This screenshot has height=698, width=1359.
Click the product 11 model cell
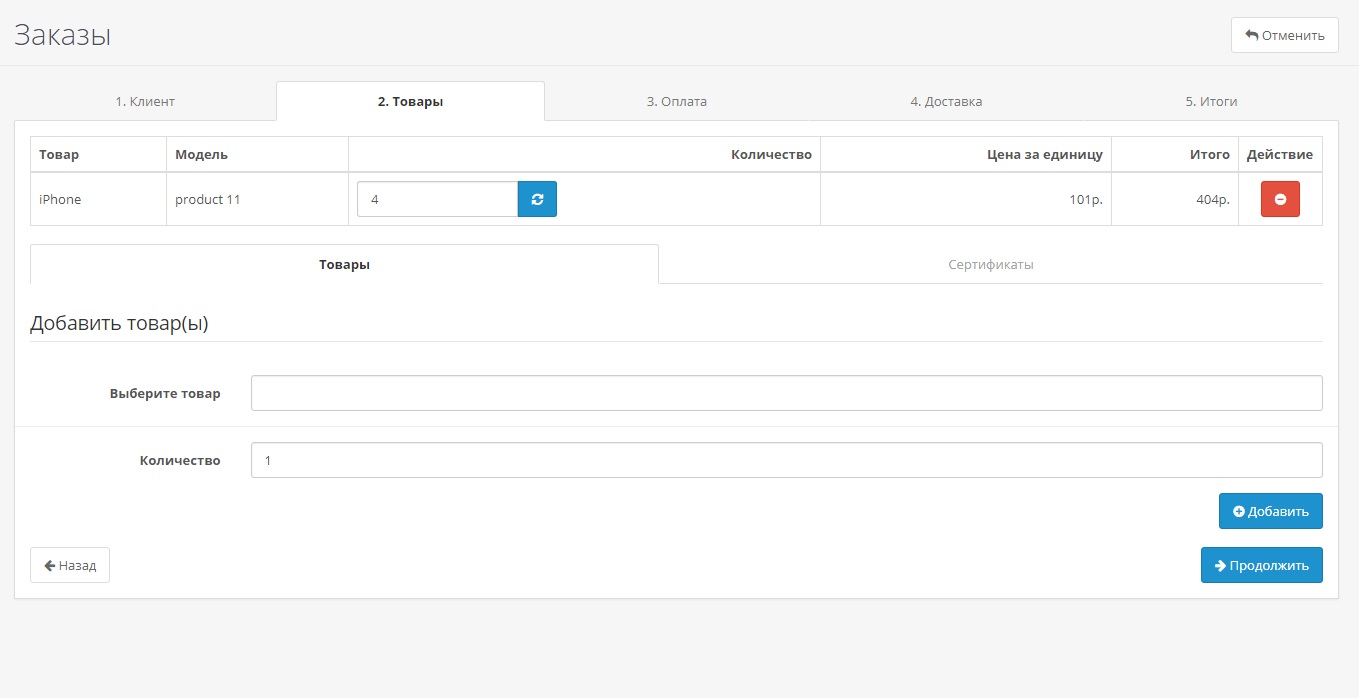208,199
